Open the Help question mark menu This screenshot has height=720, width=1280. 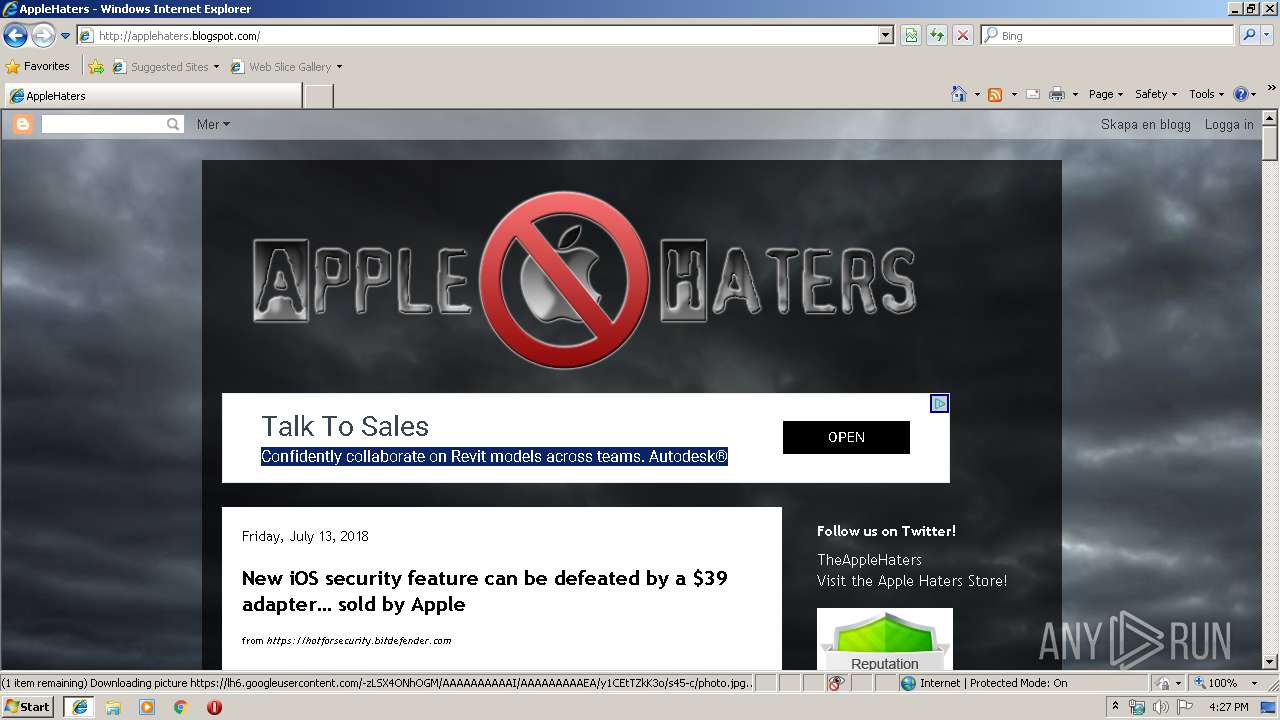(1245, 94)
